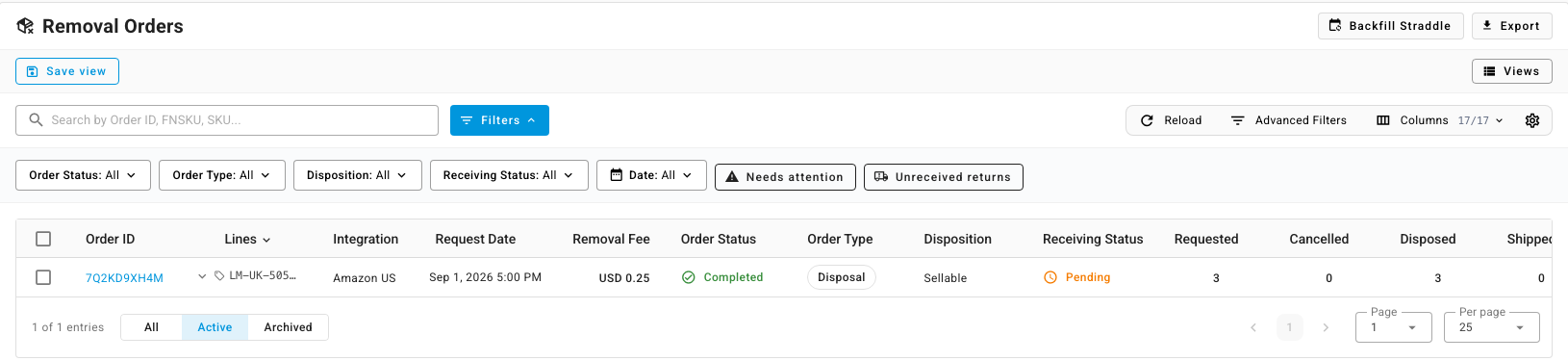Click the SKU tag icon in row
The width and height of the screenshot is (1568, 361).
219,276
